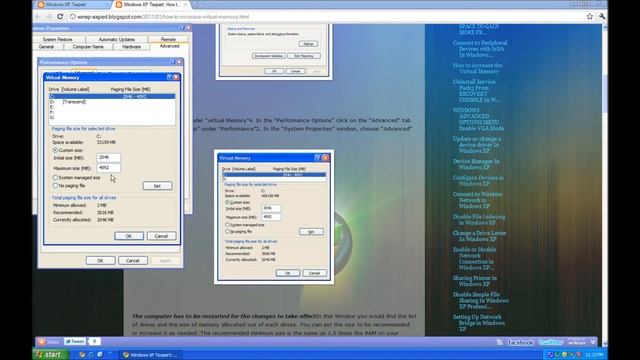The height and width of the screenshot is (360, 640).
Task: Select drive E: in the list
Action: [x=112, y=107]
